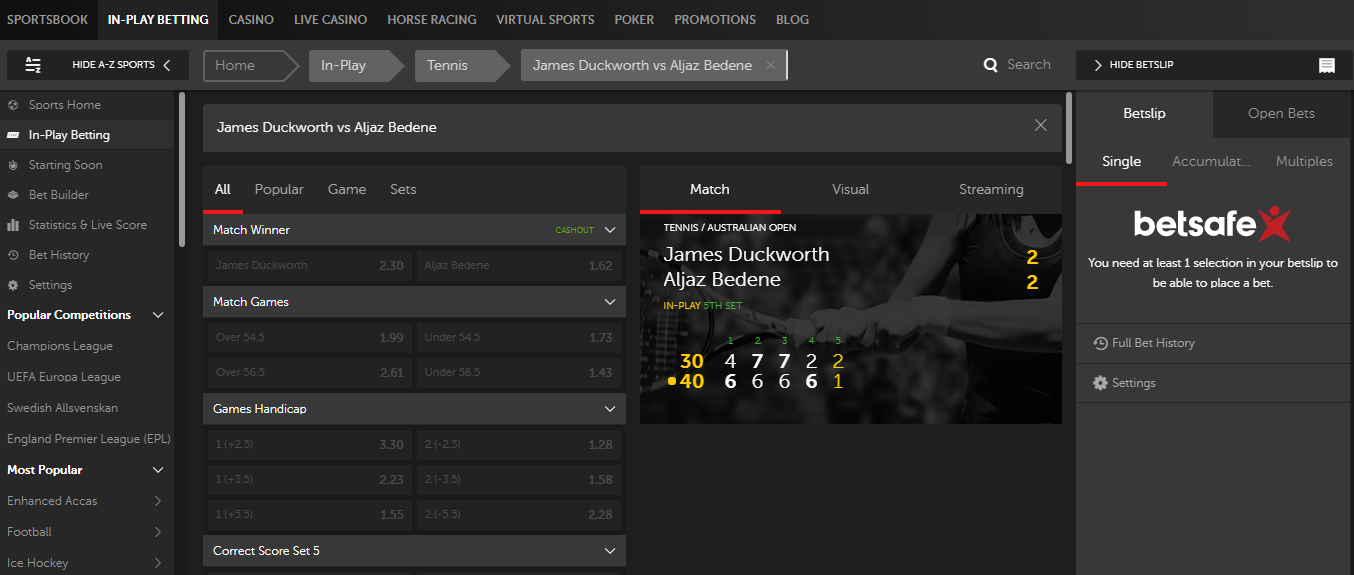The image size is (1354, 575).
Task: Open the Open Bets tab
Action: 1281,113
